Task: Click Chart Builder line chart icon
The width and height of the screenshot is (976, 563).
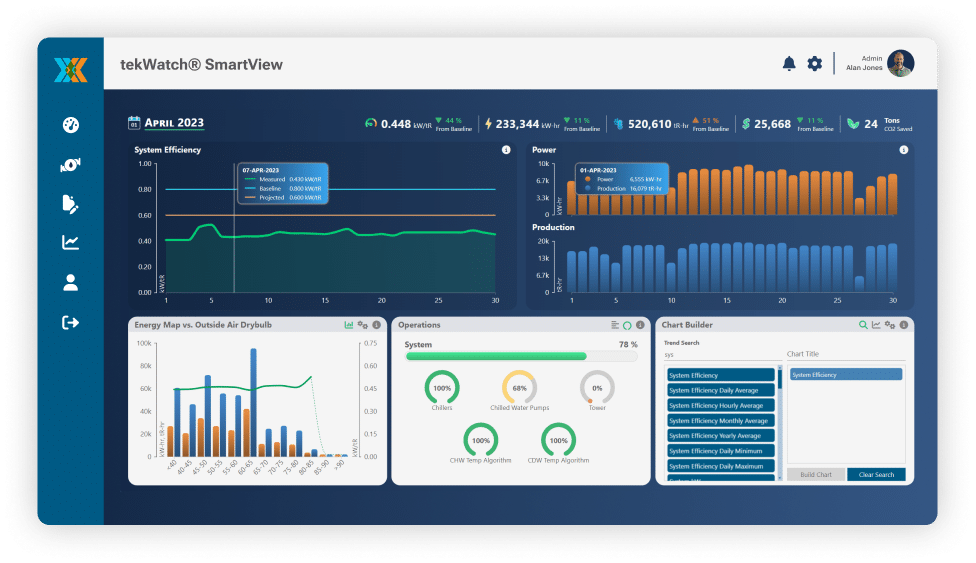Action: tap(876, 325)
